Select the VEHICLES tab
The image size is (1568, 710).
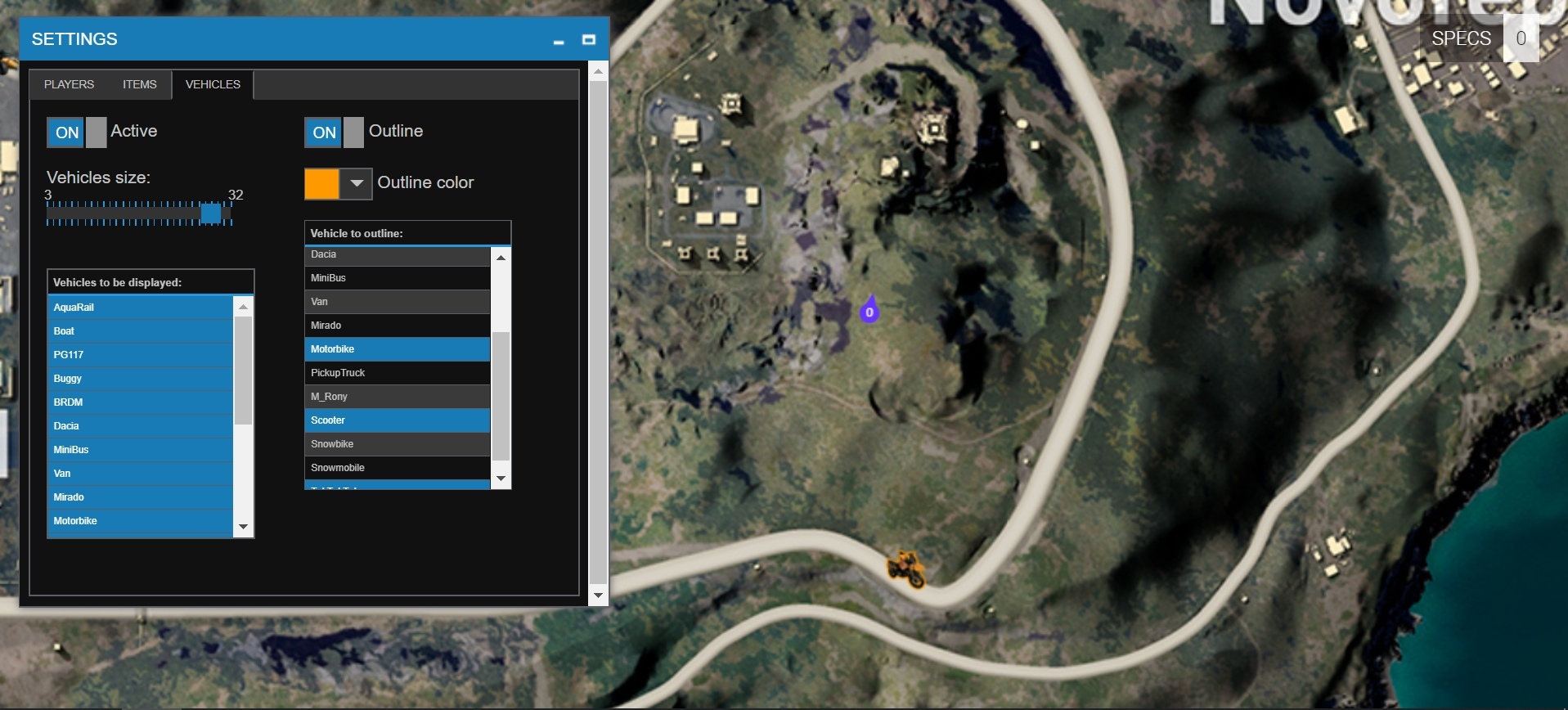pos(213,84)
